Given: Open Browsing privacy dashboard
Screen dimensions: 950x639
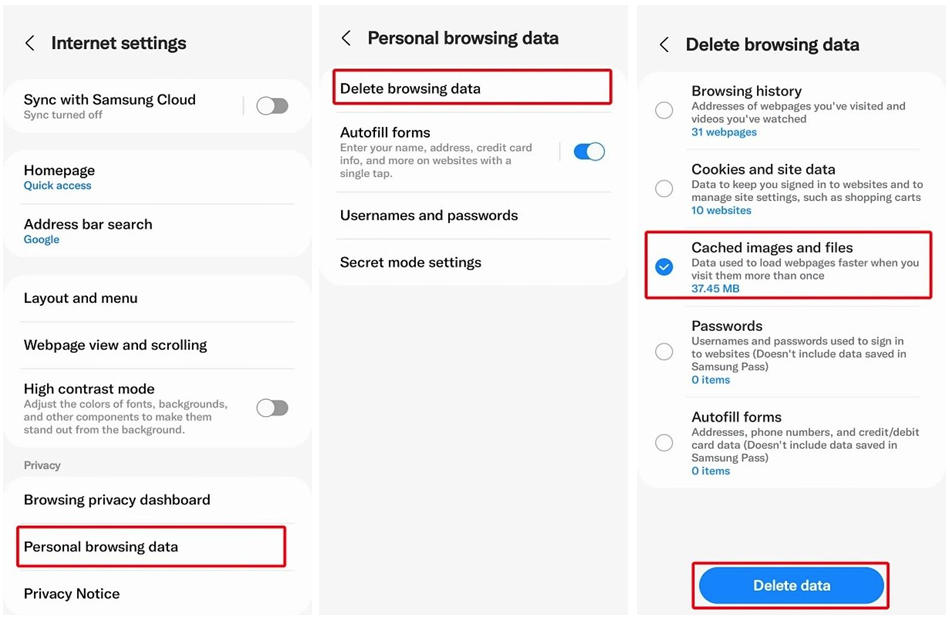Looking at the screenshot, I should (158, 500).
